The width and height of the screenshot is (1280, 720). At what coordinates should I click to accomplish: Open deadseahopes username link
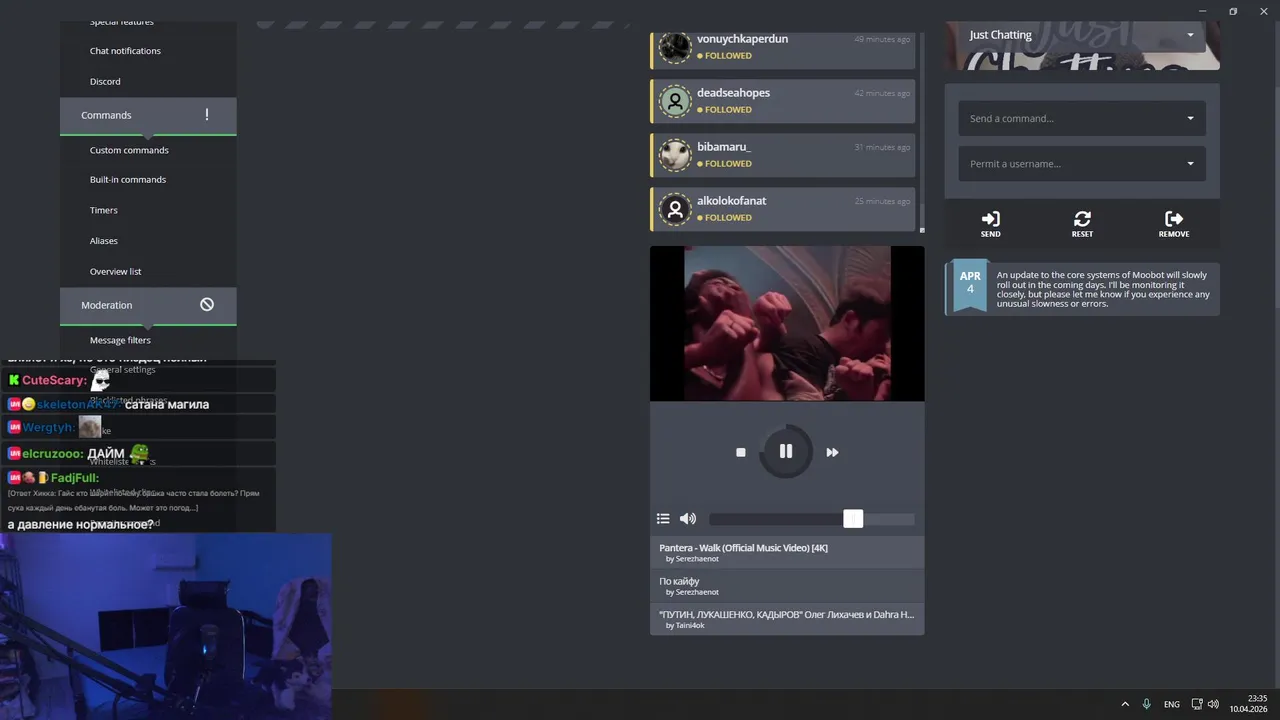(x=733, y=93)
